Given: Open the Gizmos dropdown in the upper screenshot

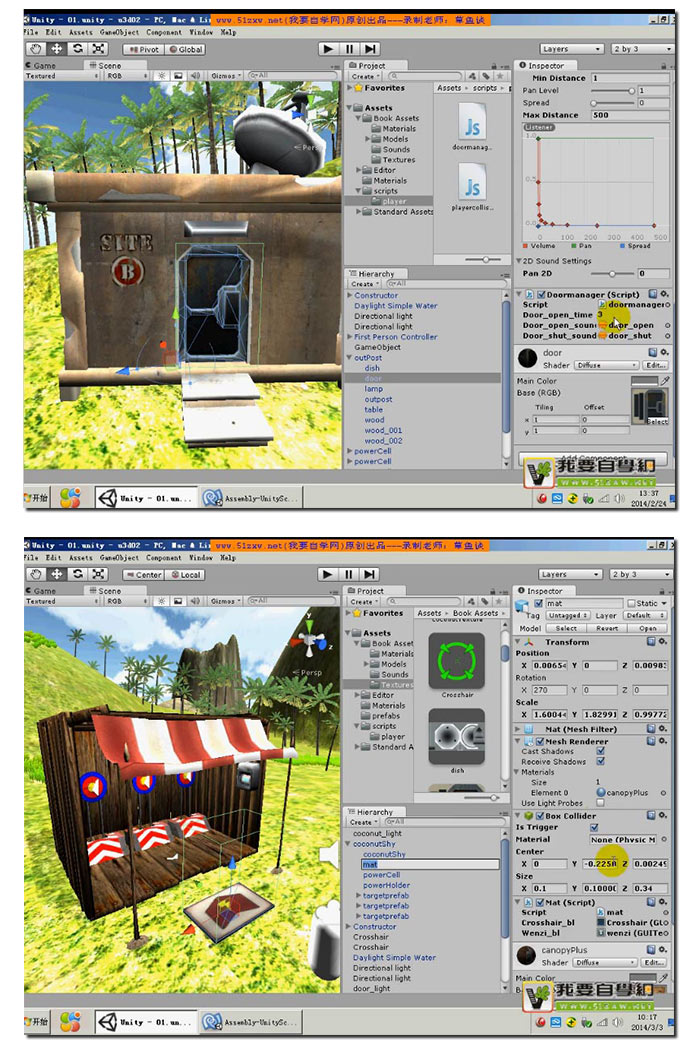Looking at the screenshot, I should coord(226,76).
